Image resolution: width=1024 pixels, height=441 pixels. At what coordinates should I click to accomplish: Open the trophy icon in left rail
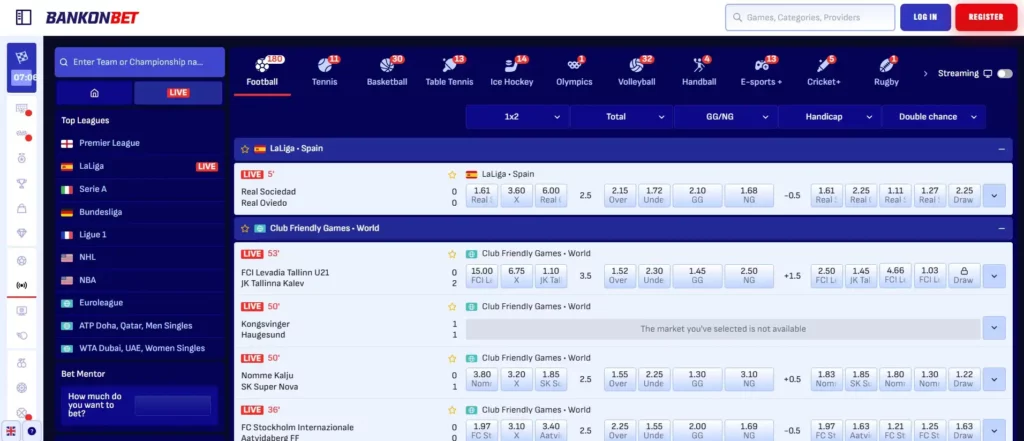click(x=22, y=184)
